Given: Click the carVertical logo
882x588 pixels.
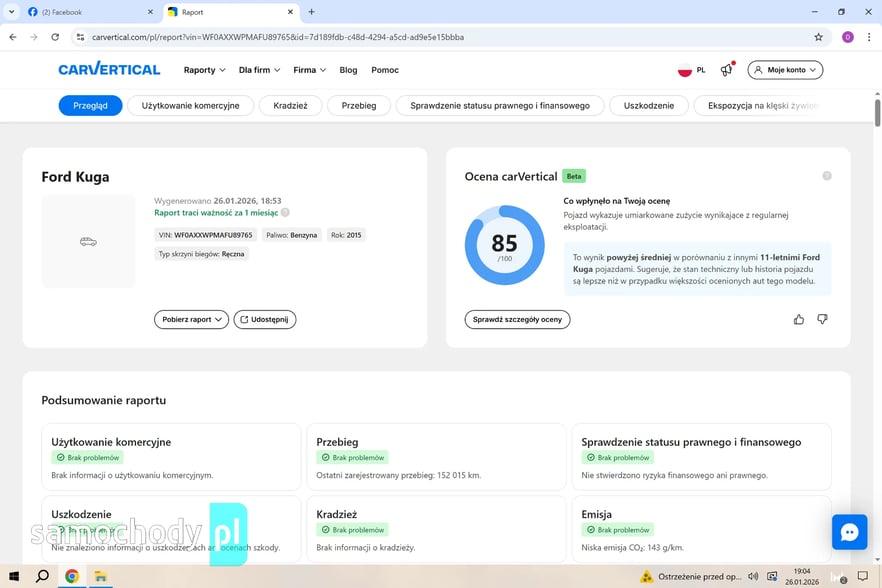Looking at the screenshot, I should pos(109,69).
